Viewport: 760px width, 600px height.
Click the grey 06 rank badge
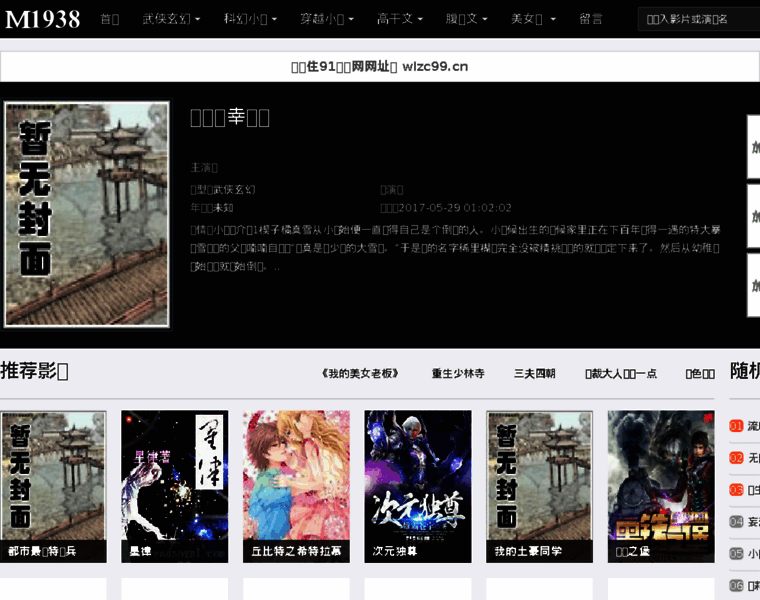pyautogui.click(x=737, y=586)
